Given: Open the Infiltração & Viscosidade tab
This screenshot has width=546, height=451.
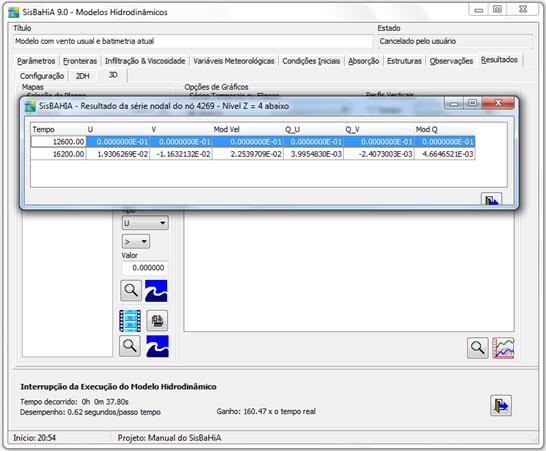Looking at the screenshot, I should [145, 61].
